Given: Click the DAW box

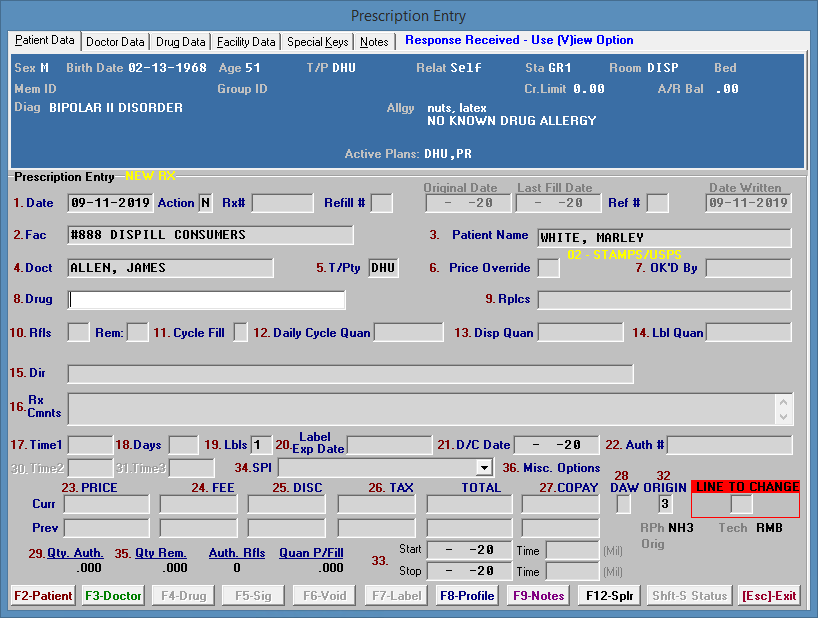Looking at the screenshot, I should point(623,504).
